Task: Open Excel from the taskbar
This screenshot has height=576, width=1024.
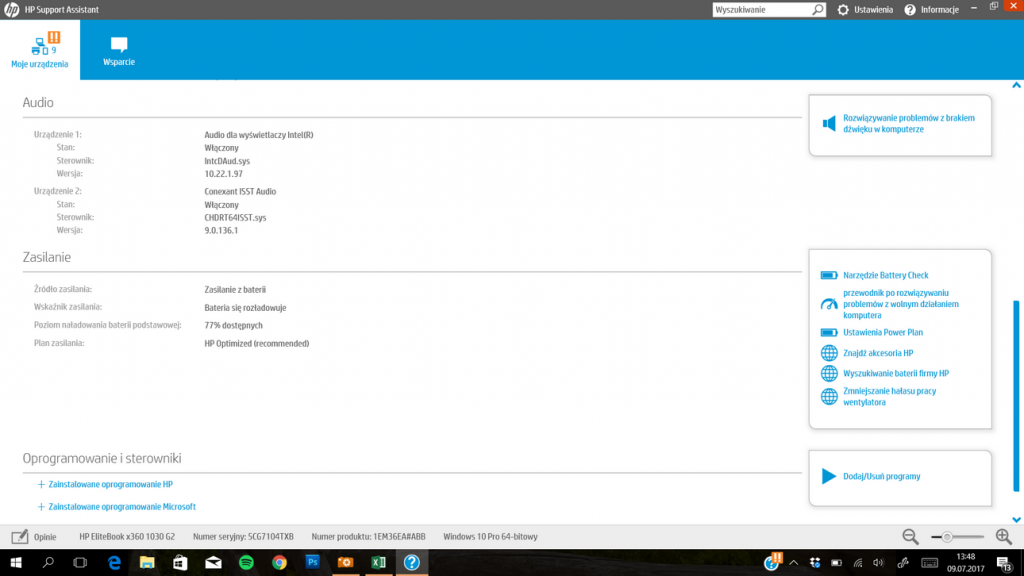Action: click(x=378, y=563)
